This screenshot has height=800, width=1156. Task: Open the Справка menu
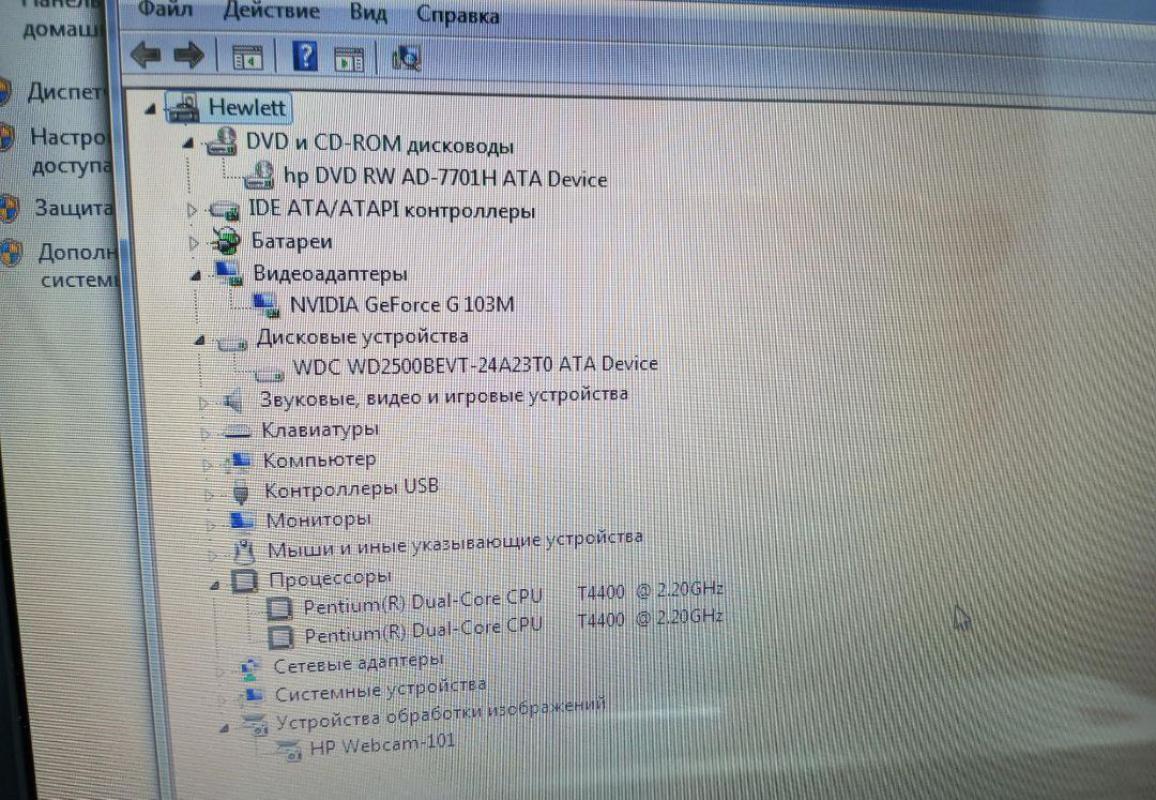458,15
